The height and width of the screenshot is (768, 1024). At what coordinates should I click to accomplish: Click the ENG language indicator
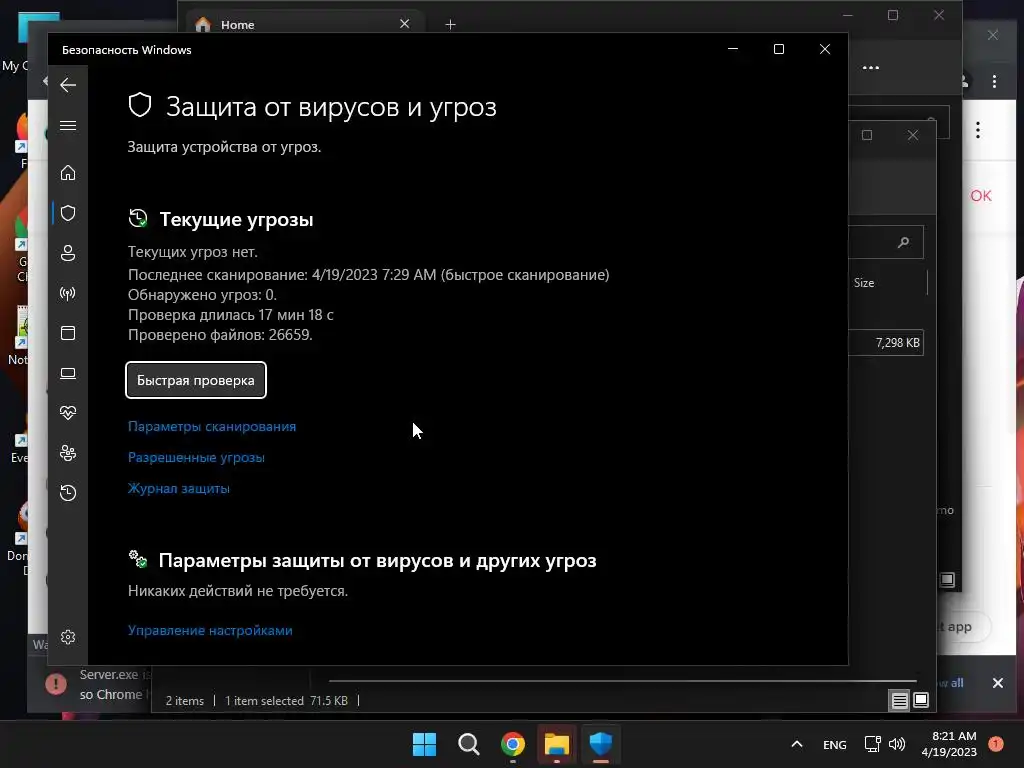(x=834, y=744)
